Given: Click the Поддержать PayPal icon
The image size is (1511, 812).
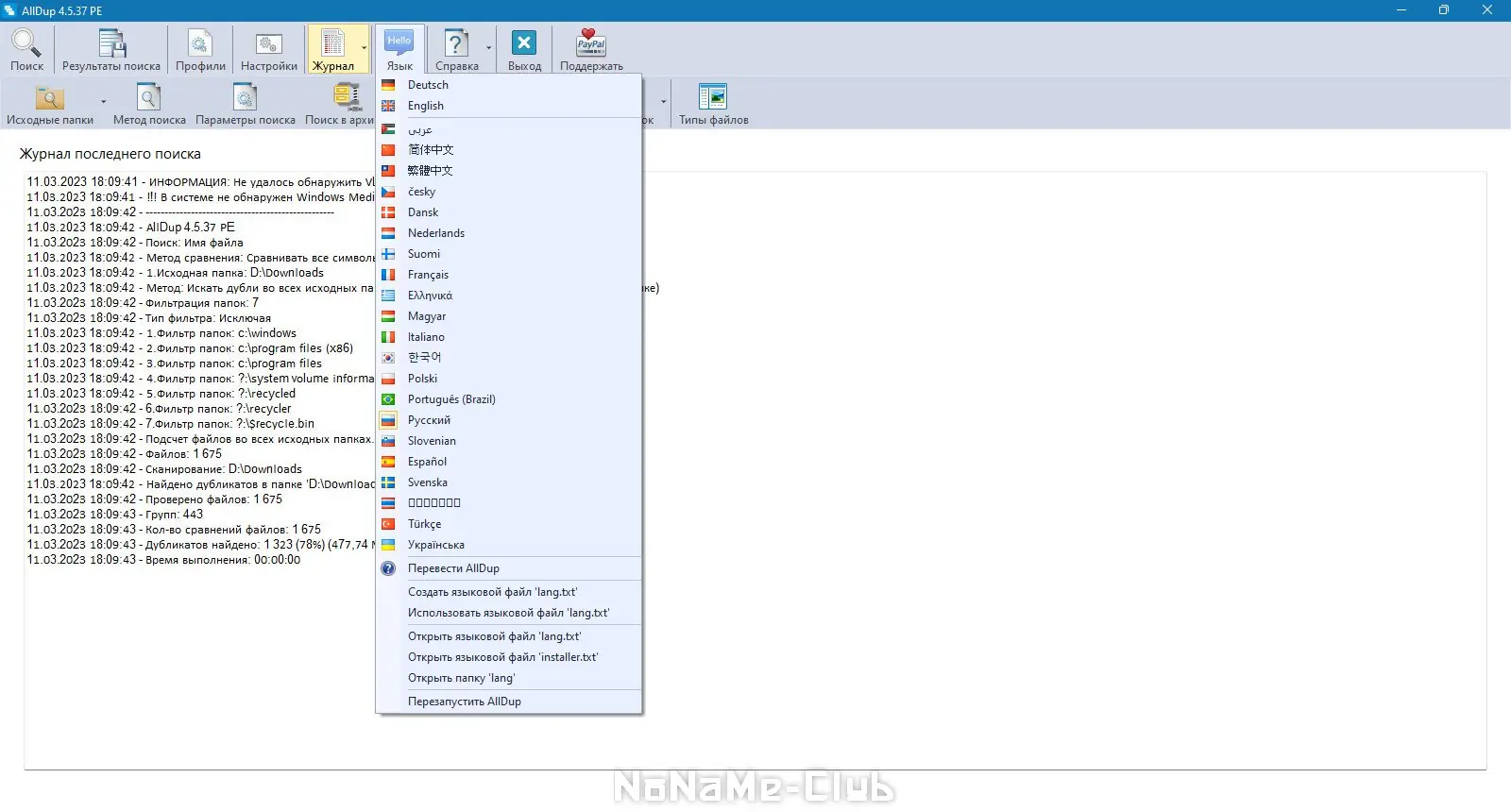Looking at the screenshot, I should (591, 50).
